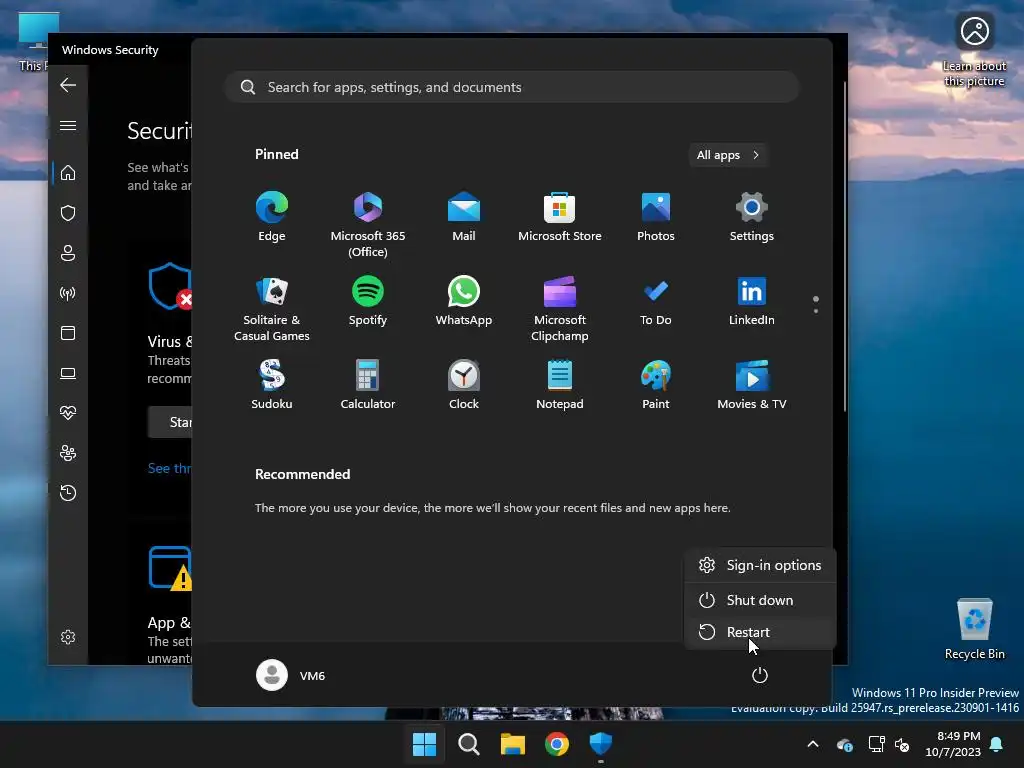
Task: Show hidden system tray icons chevron
Action: pos(813,744)
